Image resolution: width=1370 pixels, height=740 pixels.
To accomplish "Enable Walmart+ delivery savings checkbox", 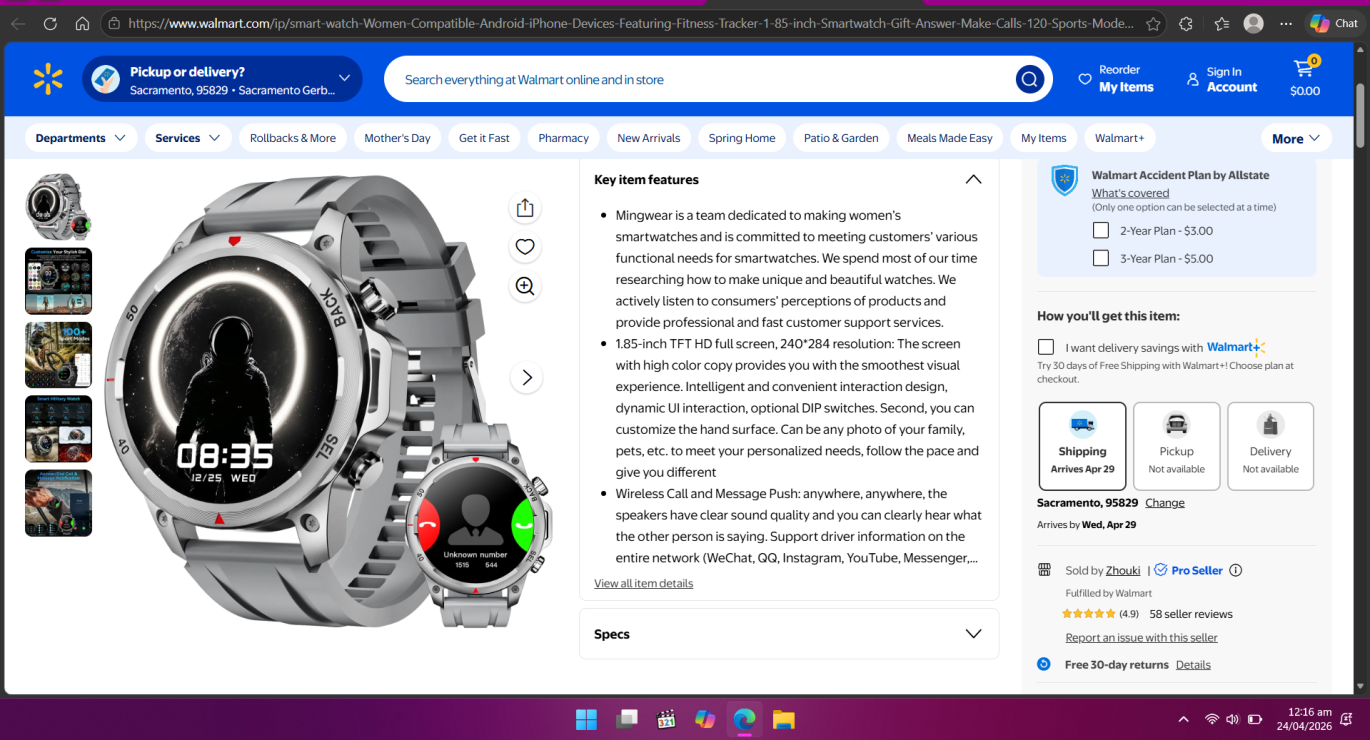I will tap(1046, 347).
